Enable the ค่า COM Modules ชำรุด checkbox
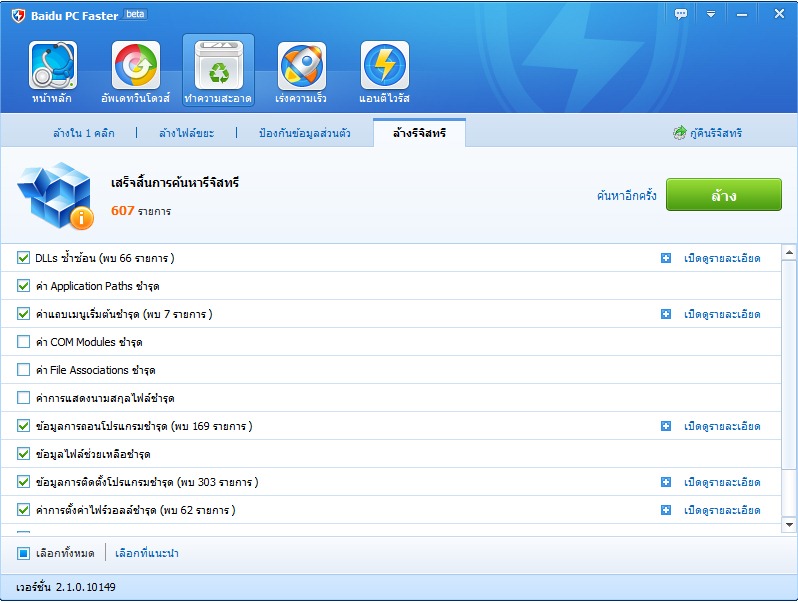 [24, 342]
